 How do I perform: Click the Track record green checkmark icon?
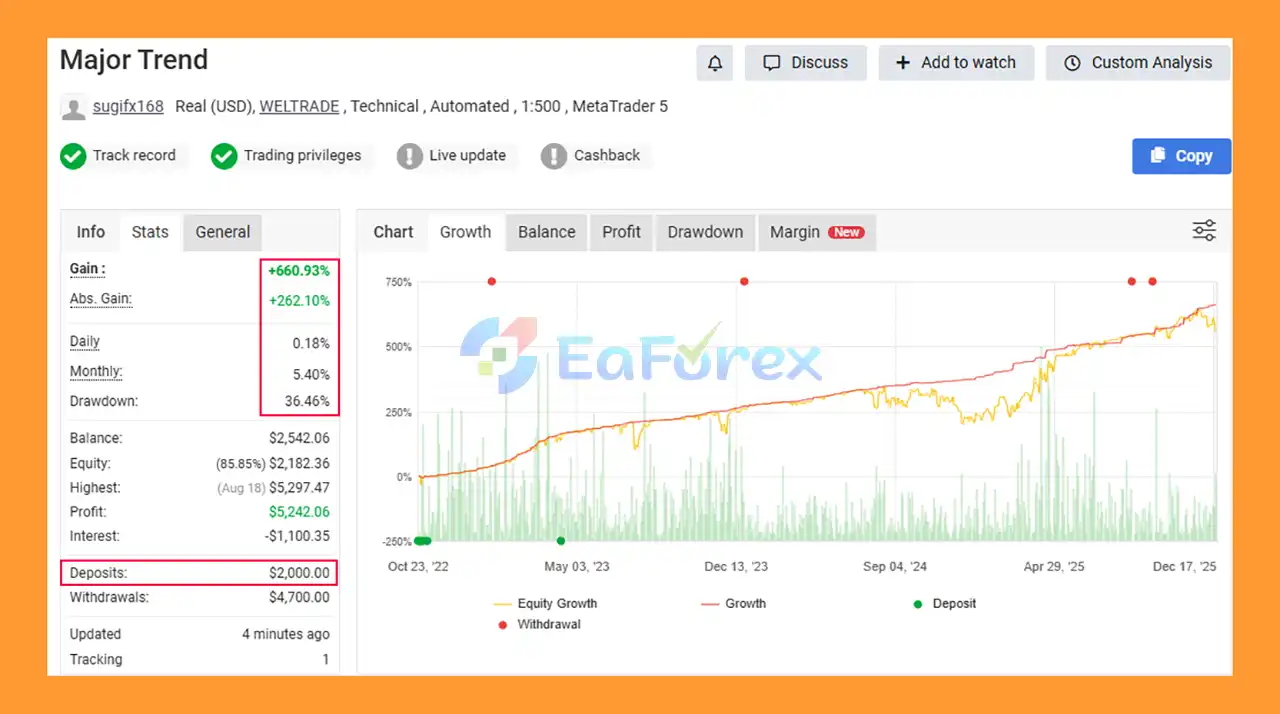pyautogui.click(x=72, y=156)
